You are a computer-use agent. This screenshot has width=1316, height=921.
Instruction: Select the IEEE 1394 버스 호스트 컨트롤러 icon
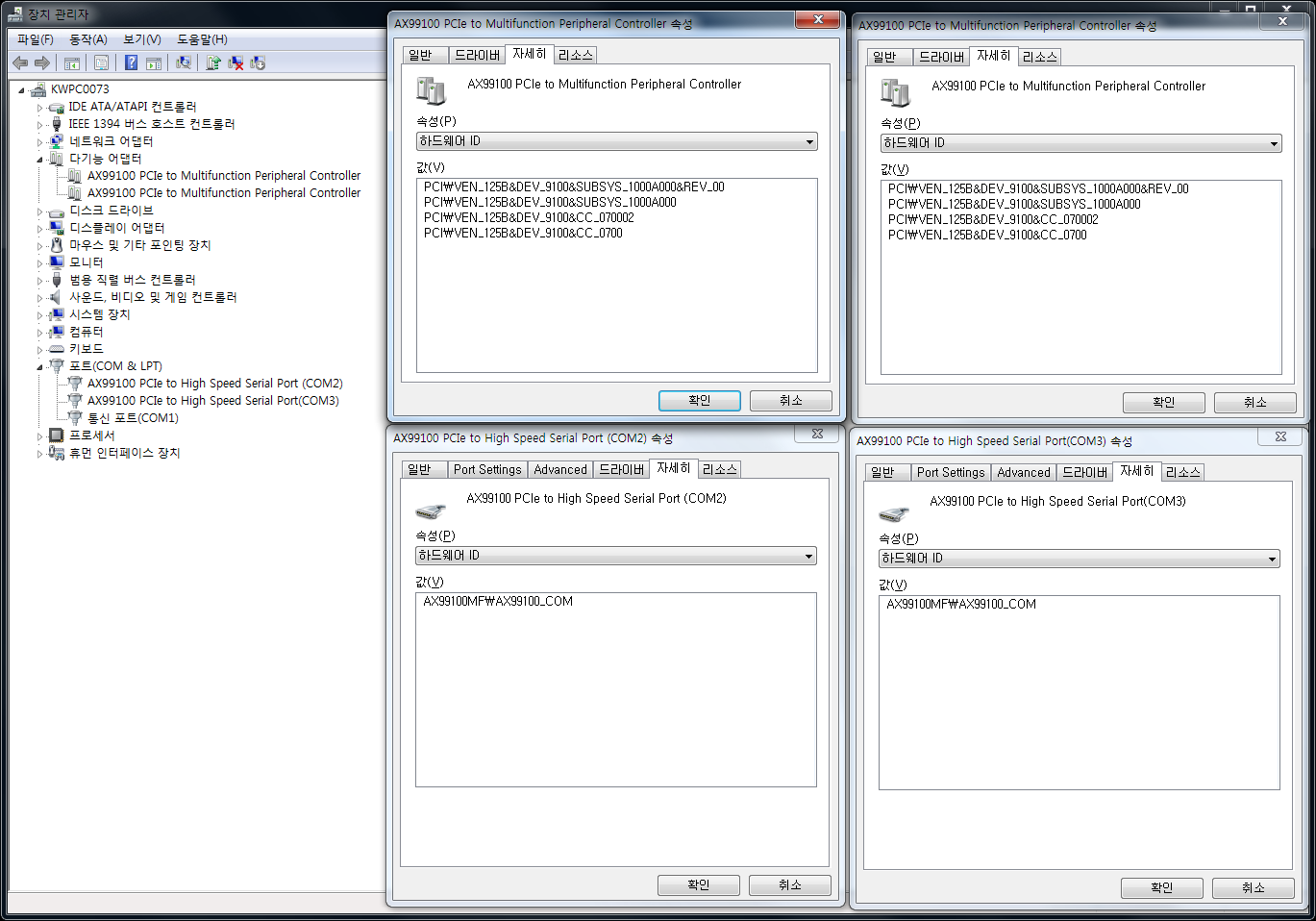pyautogui.click(x=57, y=124)
